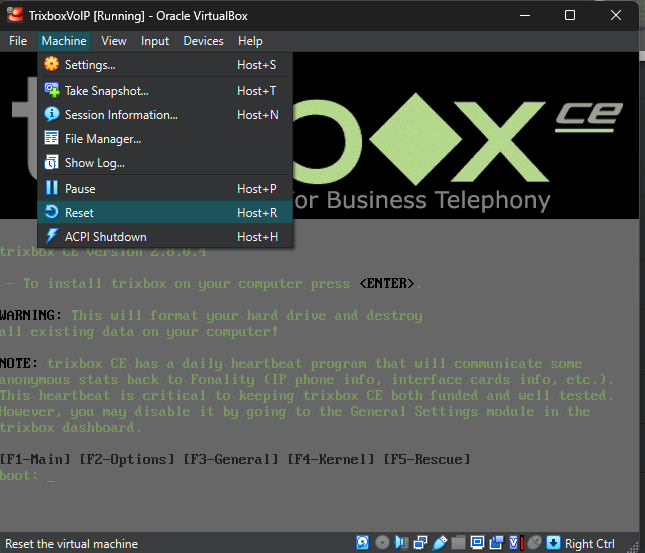Click the Host+R shortcut text
This screenshot has height=553, width=645.
click(257, 213)
